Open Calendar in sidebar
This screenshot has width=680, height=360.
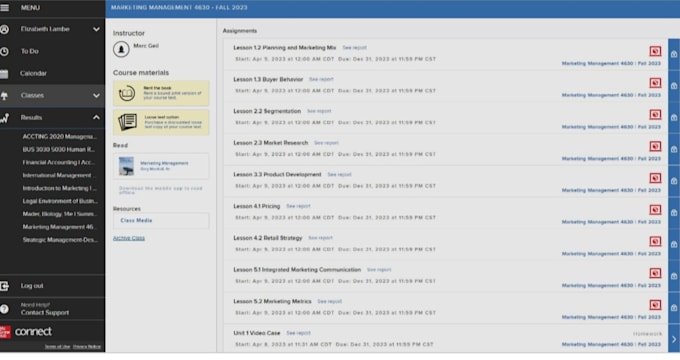(33, 73)
